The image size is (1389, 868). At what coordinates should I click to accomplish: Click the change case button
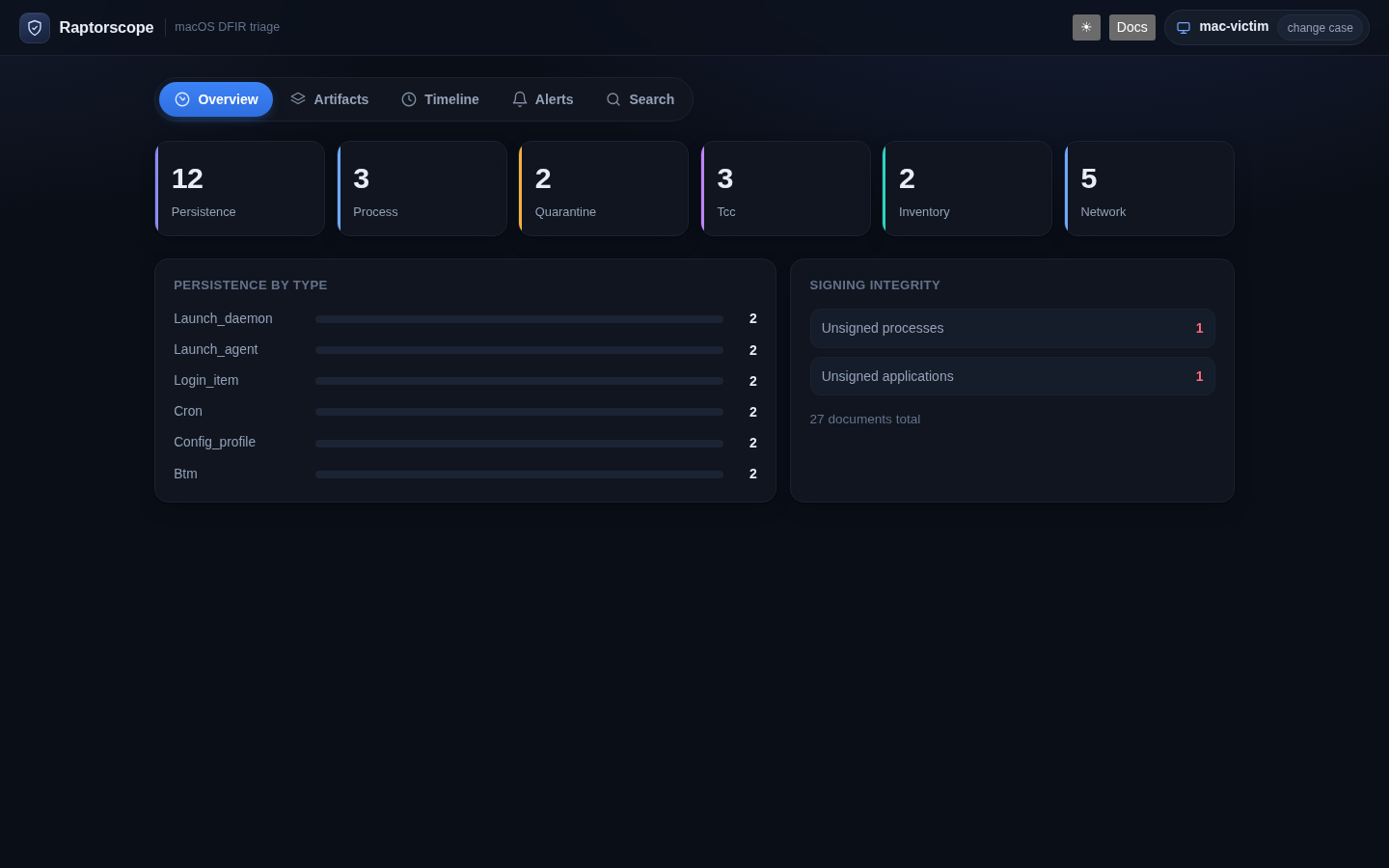click(1320, 28)
